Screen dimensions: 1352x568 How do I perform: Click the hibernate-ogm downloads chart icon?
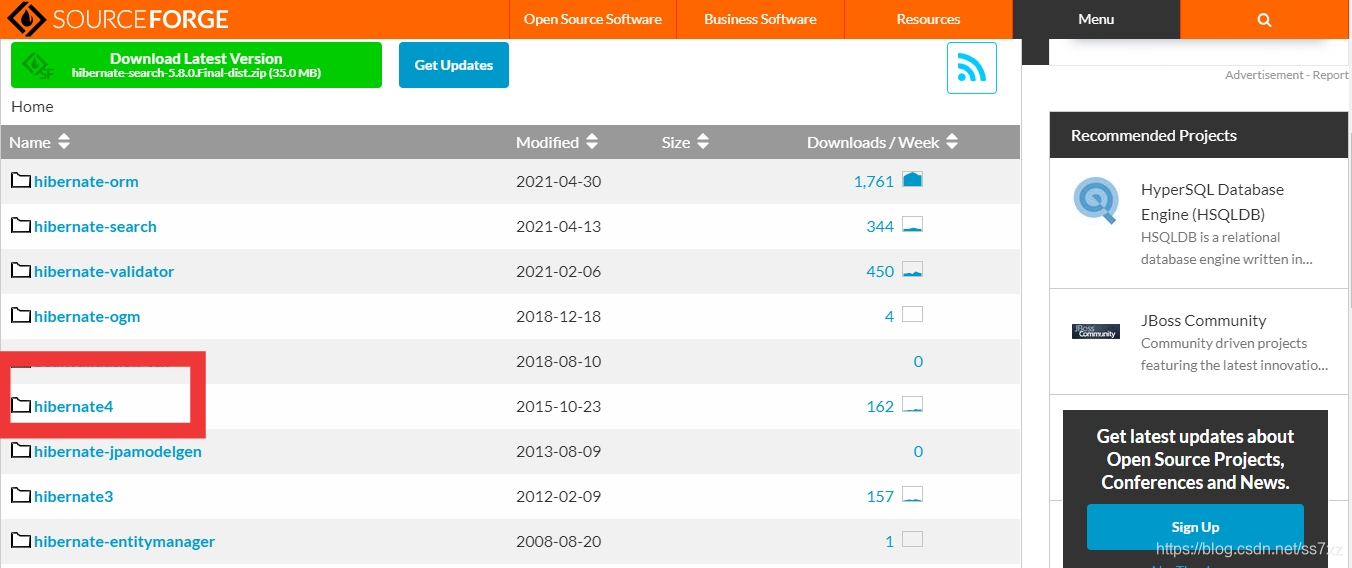pos(912,315)
